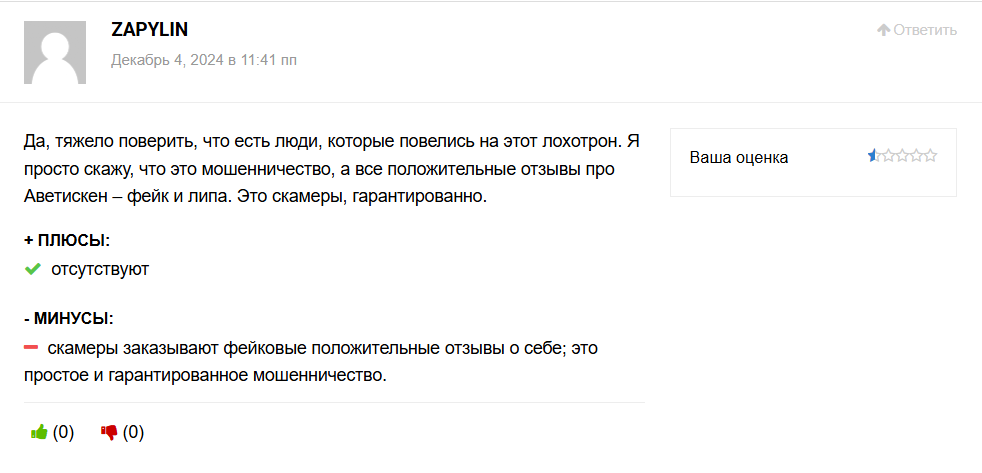The height and width of the screenshot is (473, 982).
Task: Set rating with the fifth star
Action: pos(931,155)
